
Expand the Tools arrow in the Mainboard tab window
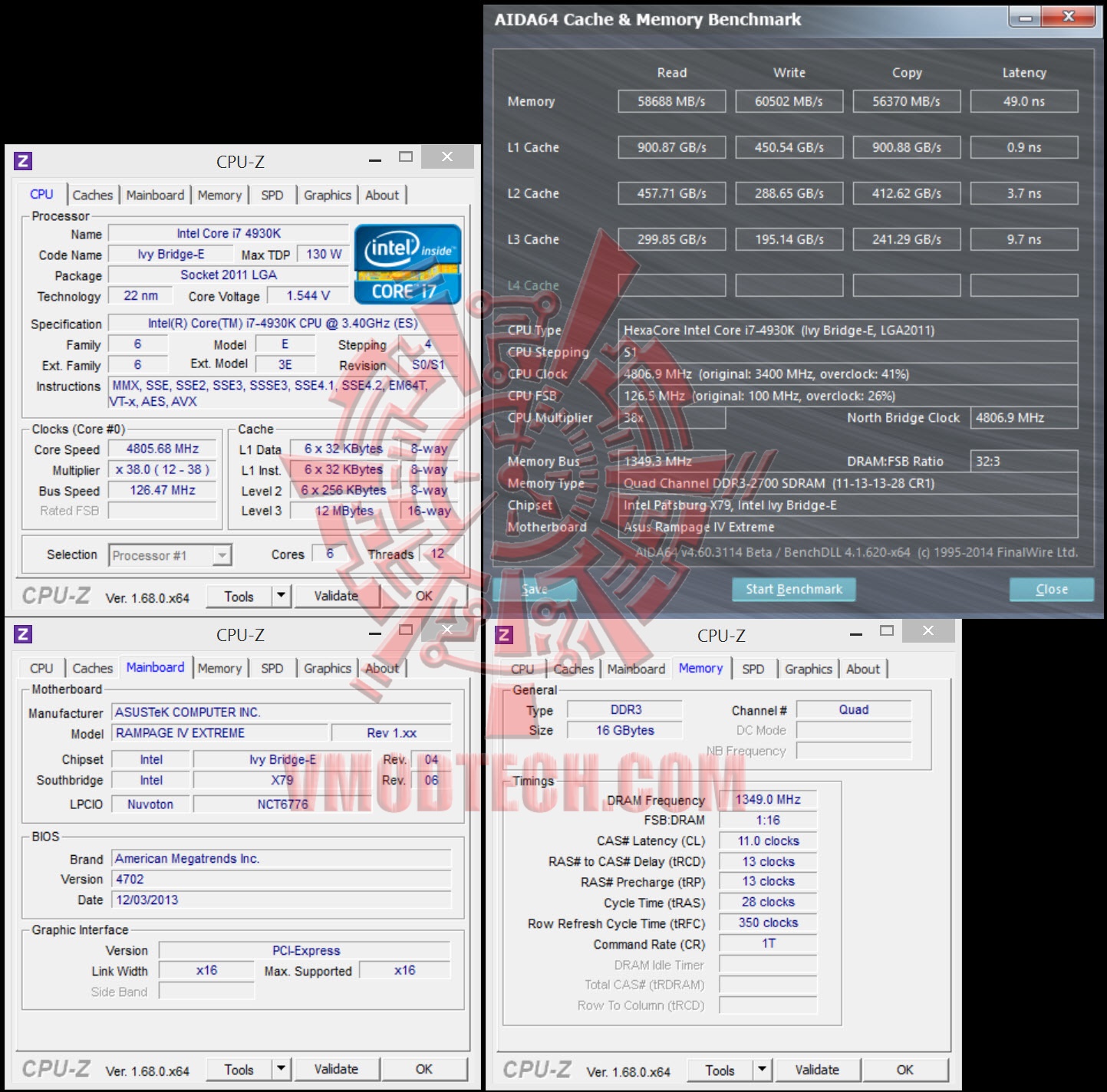point(281,1069)
